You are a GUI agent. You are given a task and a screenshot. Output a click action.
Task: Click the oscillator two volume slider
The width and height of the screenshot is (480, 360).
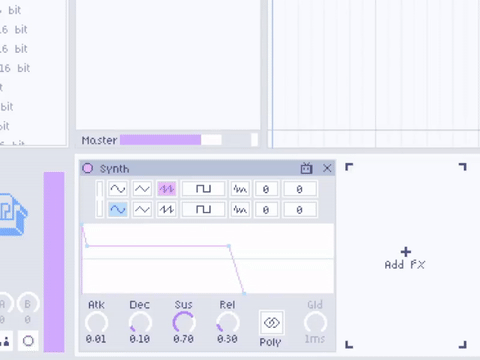[99, 209]
